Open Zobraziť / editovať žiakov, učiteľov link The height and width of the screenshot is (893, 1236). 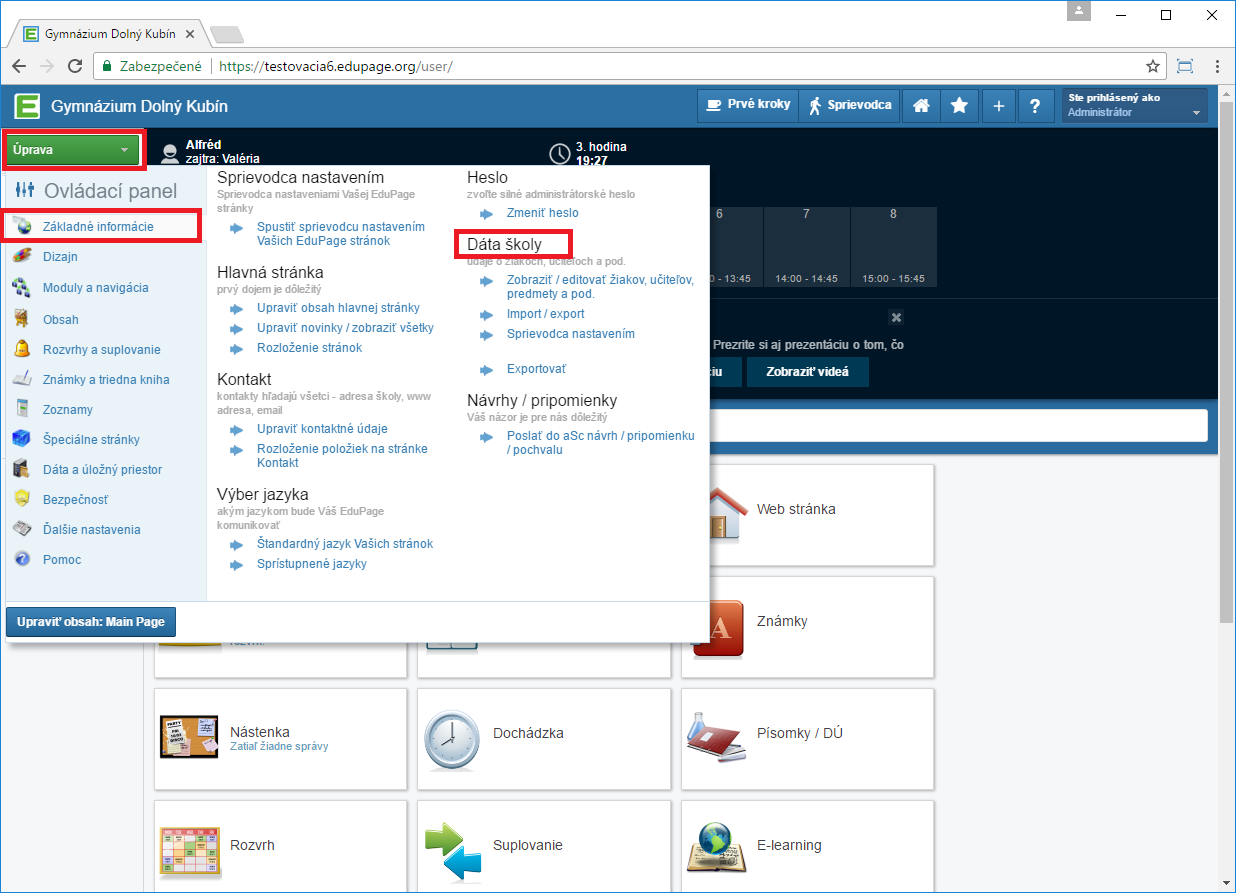tap(600, 287)
